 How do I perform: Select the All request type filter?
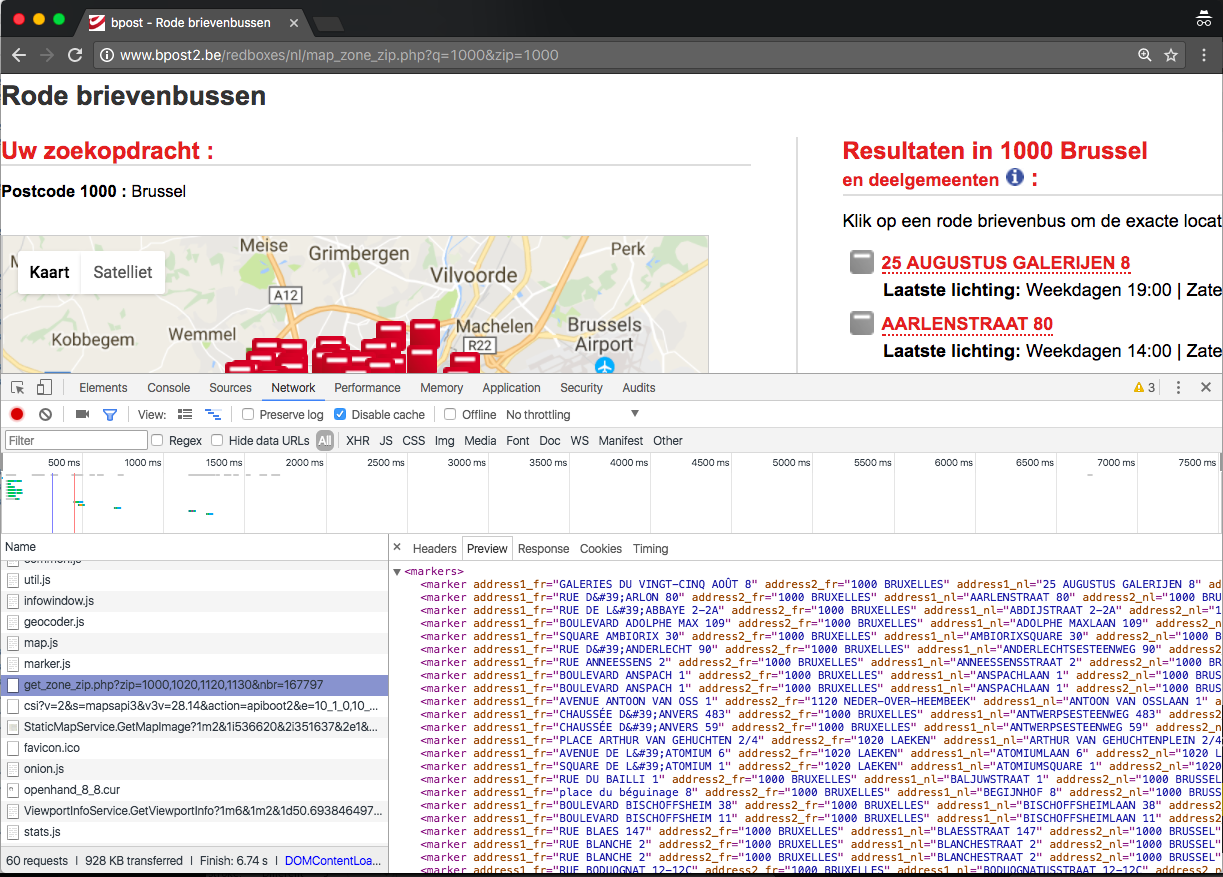pyautogui.click(x=325, y=441)
